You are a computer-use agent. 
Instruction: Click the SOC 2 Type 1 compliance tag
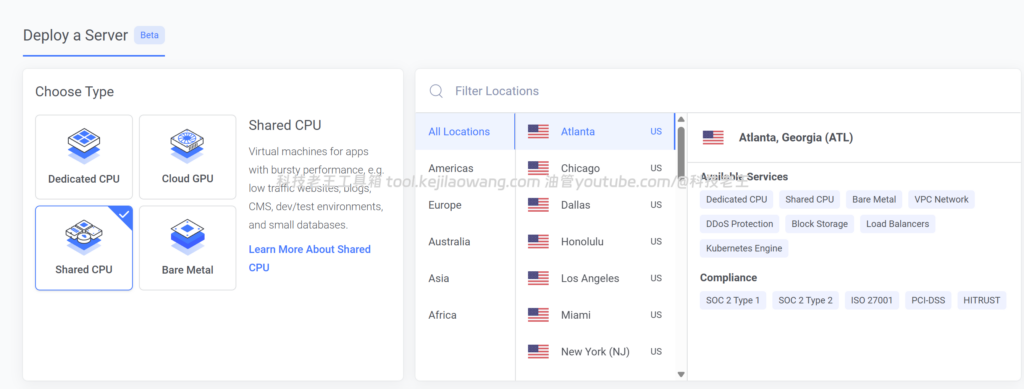pyautogui.click(x=733, y=301)
